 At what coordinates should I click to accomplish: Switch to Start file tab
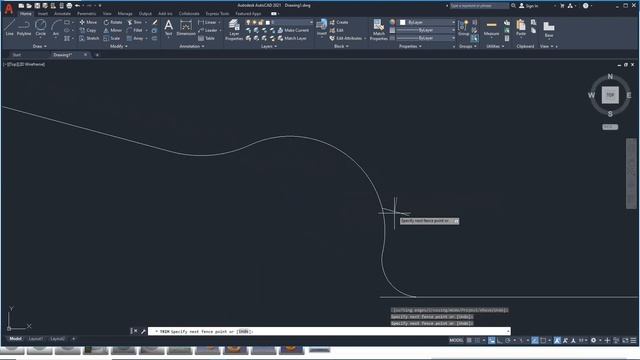point(17,55)
